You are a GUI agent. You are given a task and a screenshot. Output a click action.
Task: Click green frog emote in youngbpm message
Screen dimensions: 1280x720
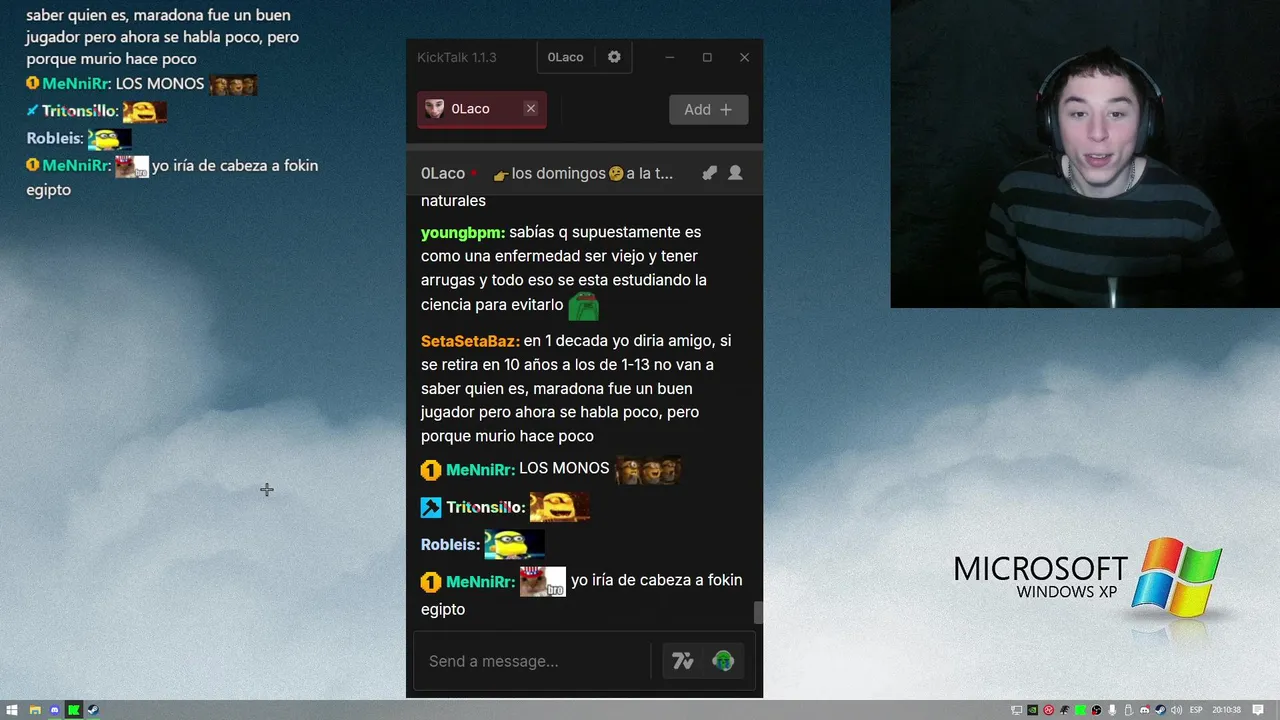point(584,305)
